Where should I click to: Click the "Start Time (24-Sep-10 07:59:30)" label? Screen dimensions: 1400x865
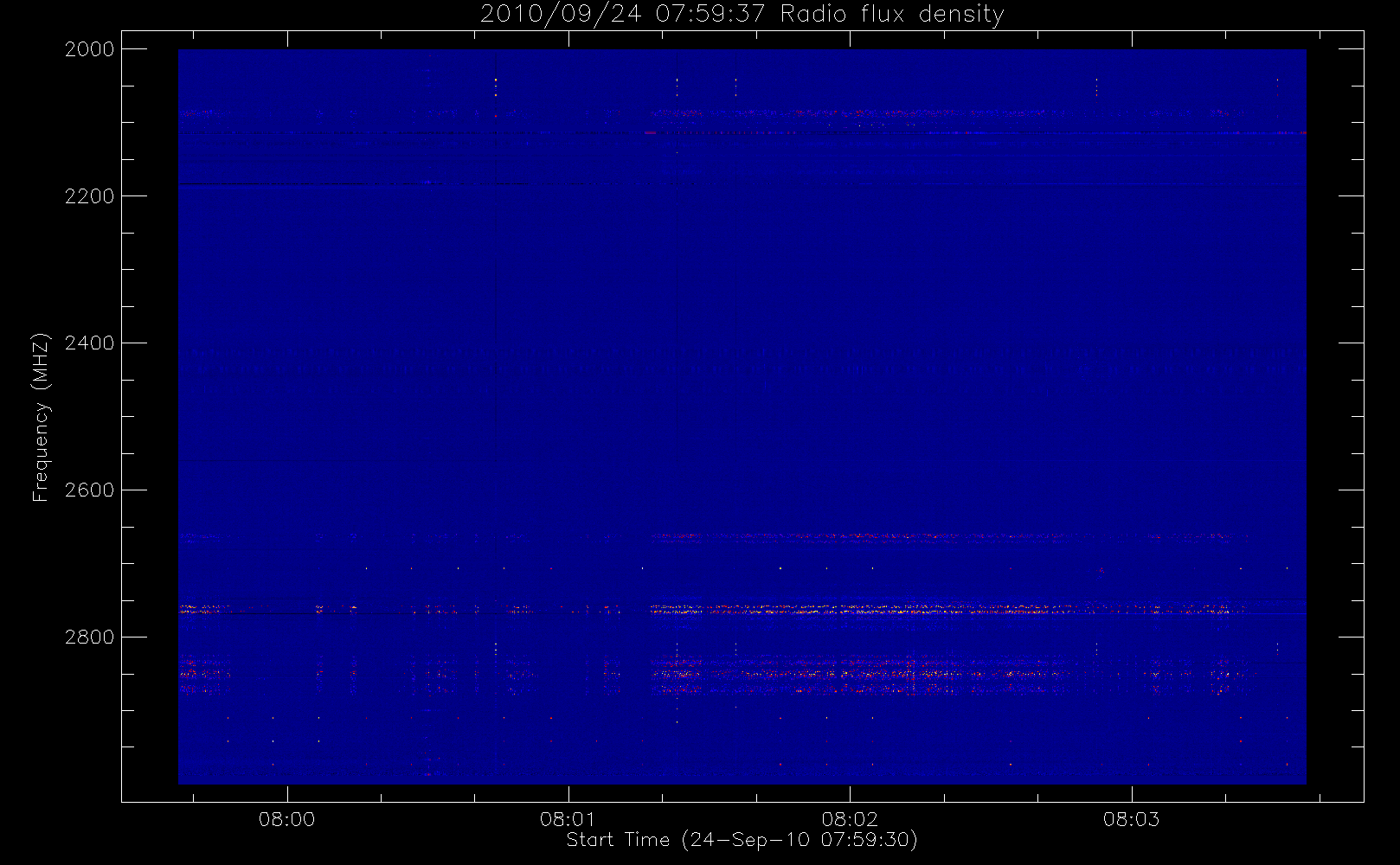[x=742, y=840]
